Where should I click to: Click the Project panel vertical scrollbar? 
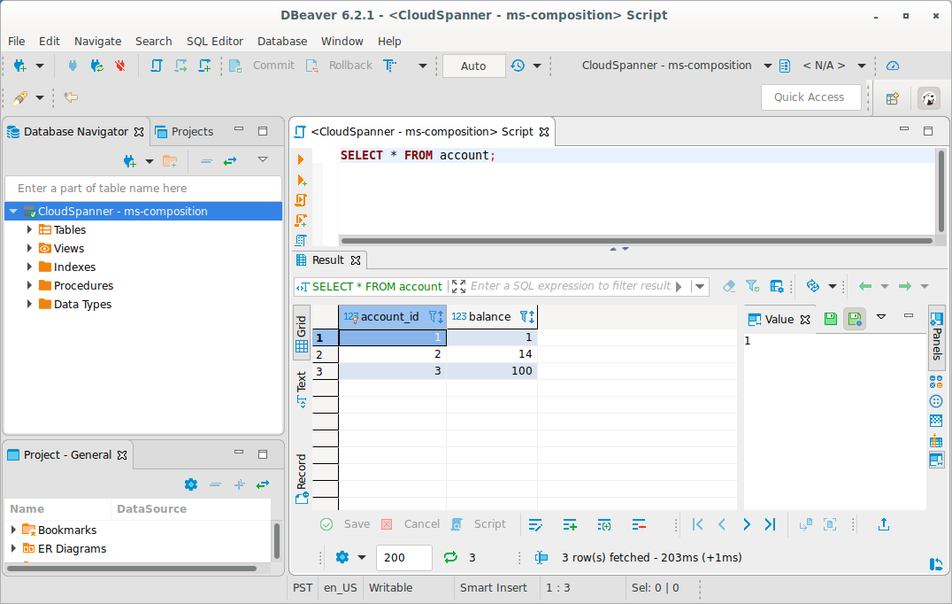[277, 541]
